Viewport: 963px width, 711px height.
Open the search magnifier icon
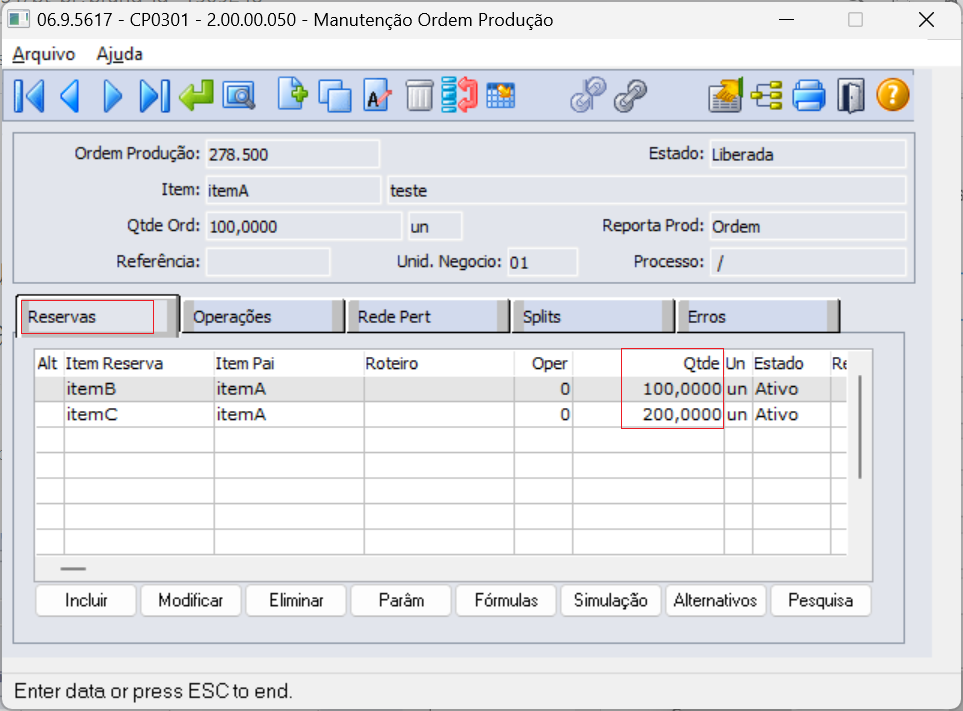point(239,96)
